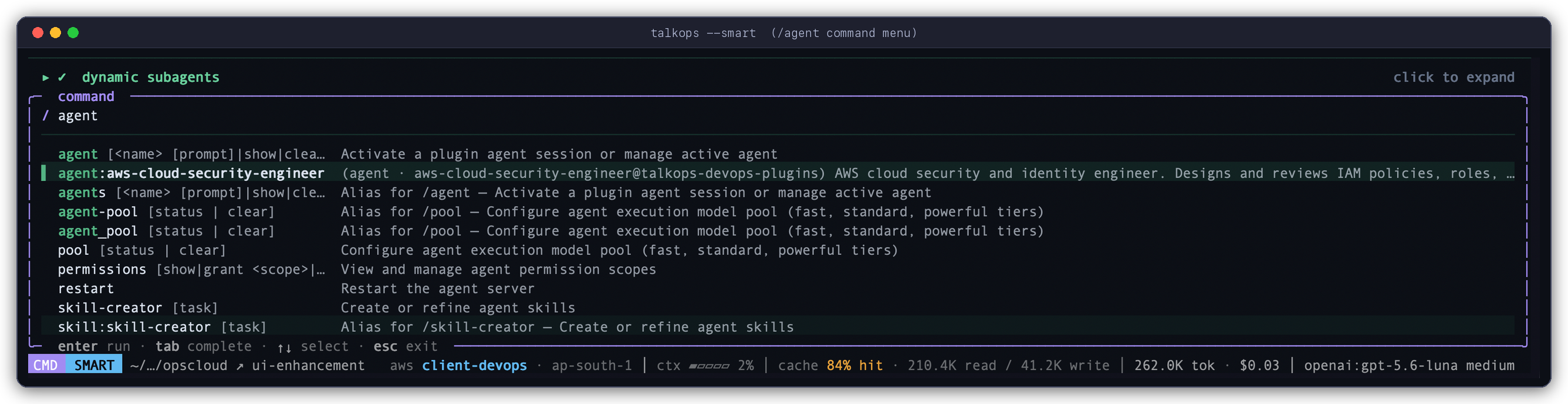The image size is (1568, 404).
Task: Click the ctx usage progress bar
Action: point(709,366)
